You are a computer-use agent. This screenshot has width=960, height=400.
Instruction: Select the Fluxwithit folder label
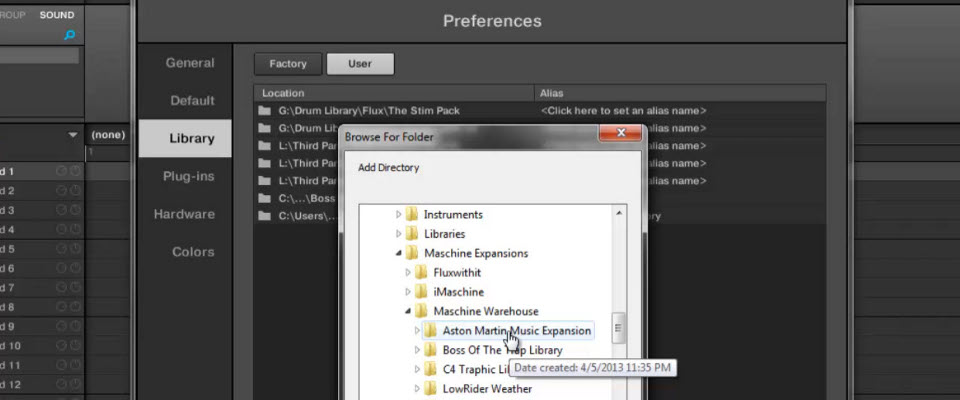[x=457, y=273]
